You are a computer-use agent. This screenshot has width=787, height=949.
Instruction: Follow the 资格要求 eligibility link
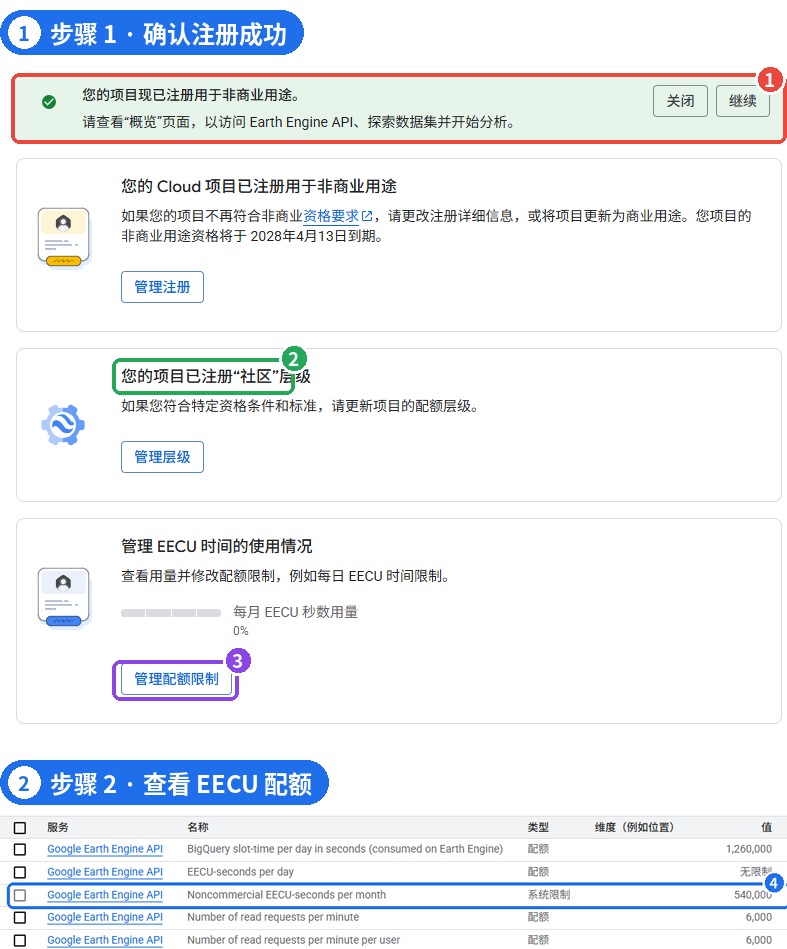[x=331, y=216]
